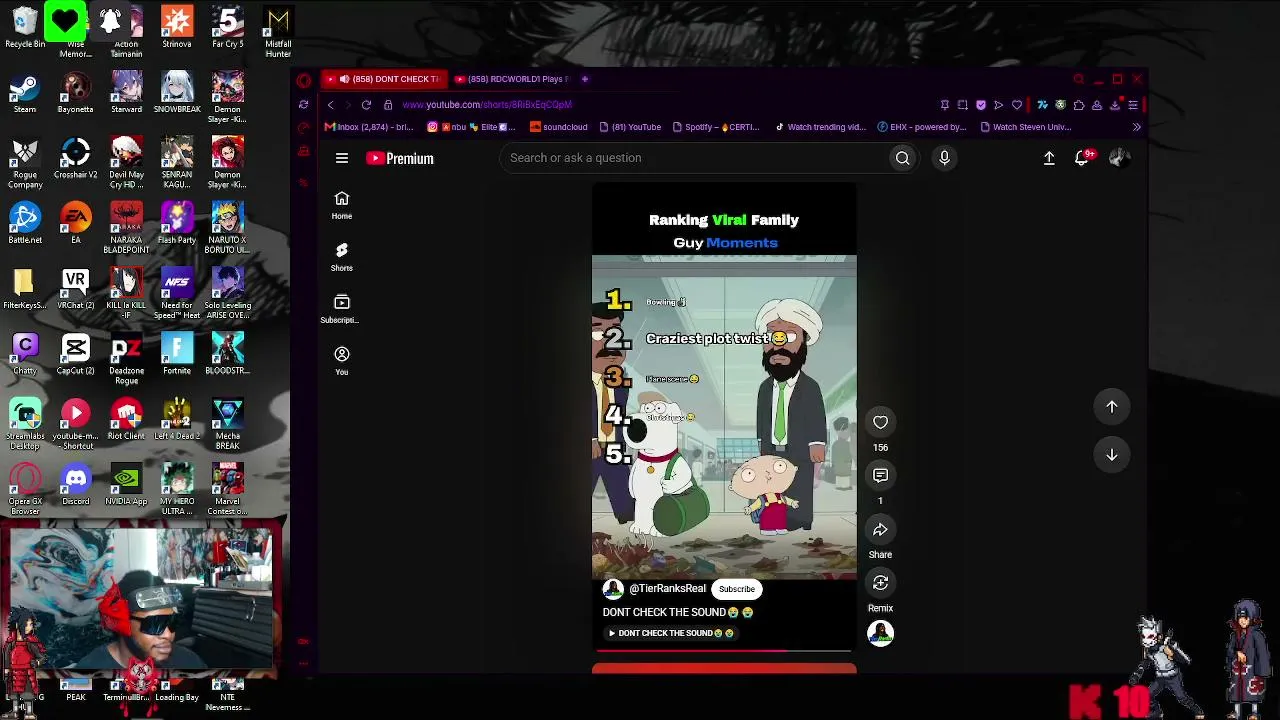Open the Gmail Inbox bookmark
The height and width of the screenshot is (720, 1280).
click(x=369, y=127)
